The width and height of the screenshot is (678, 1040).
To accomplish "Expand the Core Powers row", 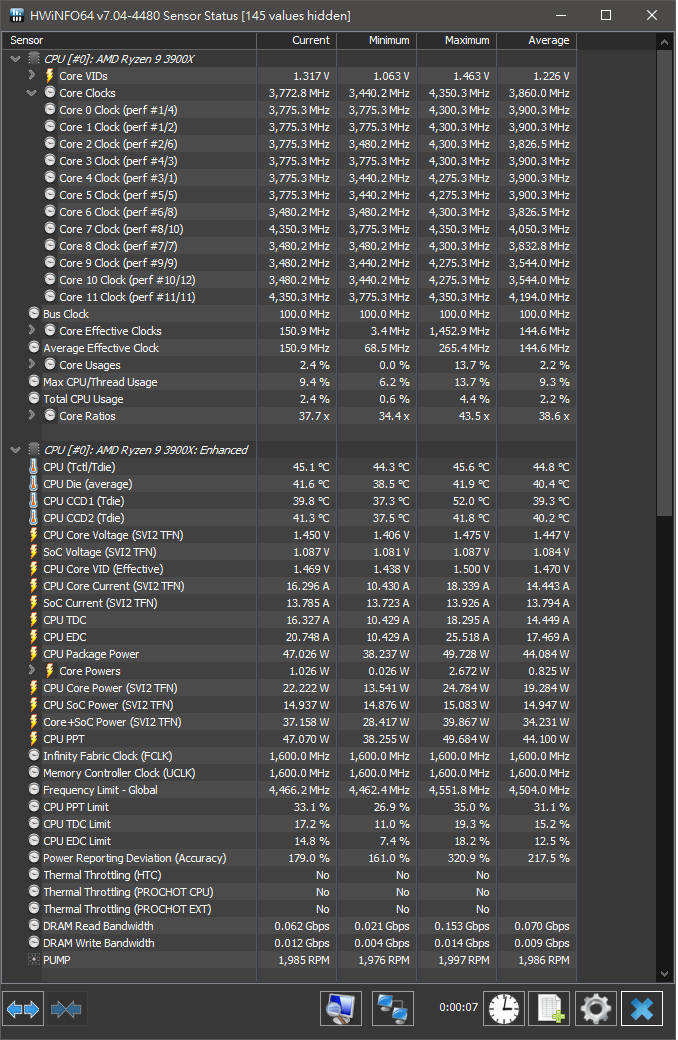I will [32, 670].
